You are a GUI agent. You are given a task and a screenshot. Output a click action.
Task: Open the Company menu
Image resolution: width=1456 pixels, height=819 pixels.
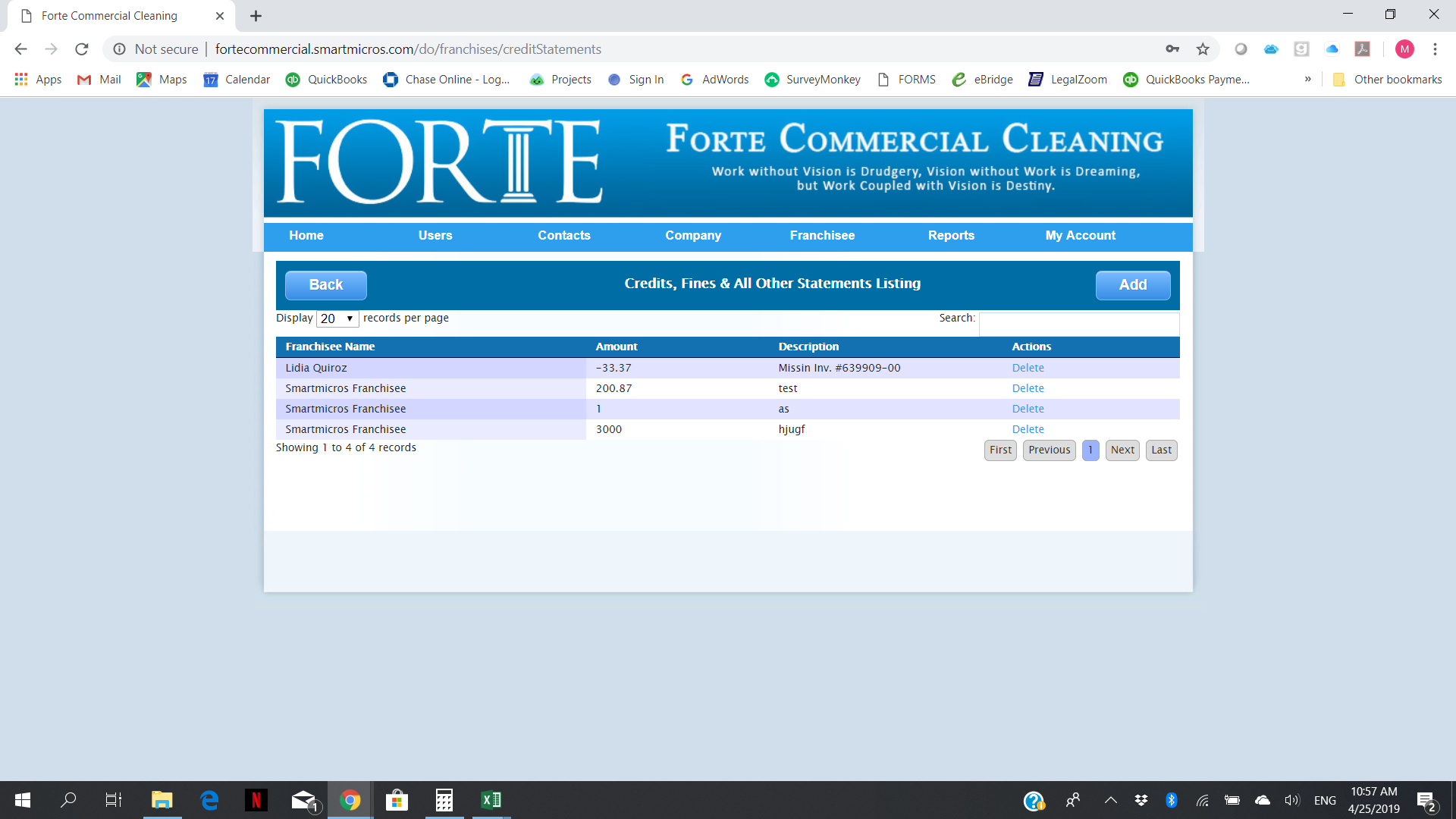[x=693, y=236]
